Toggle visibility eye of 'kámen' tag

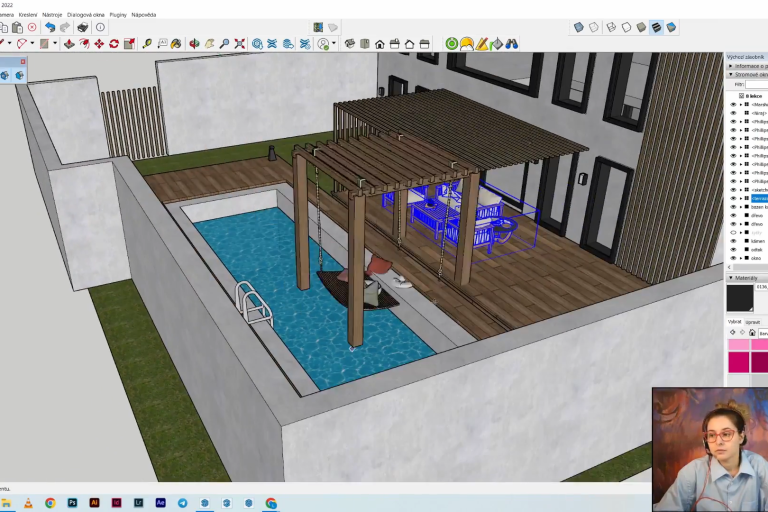tap(733, 241)
